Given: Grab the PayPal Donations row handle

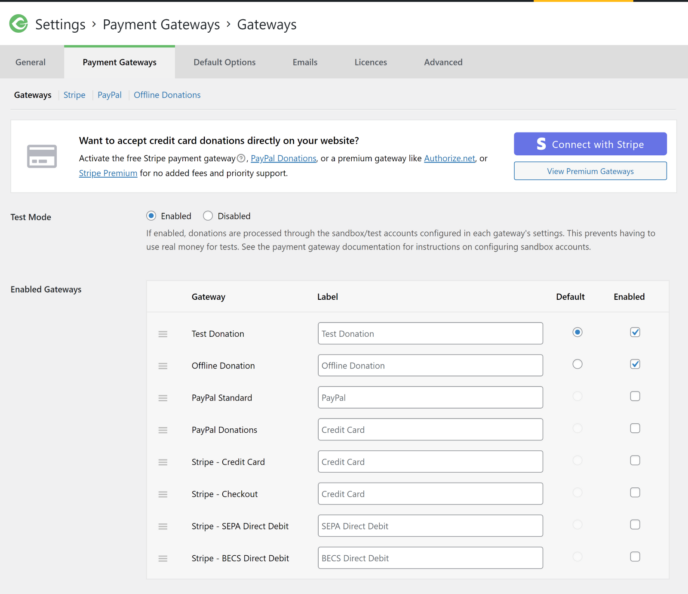Looking at the screenshot, I should [163, 430].
